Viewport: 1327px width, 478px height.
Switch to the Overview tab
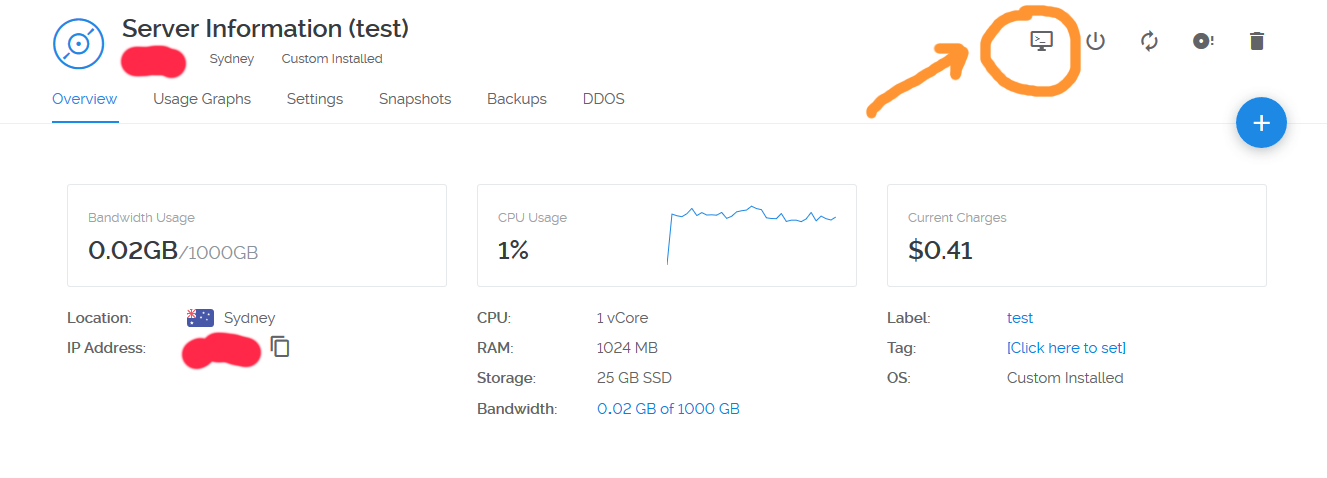point(85,99)
